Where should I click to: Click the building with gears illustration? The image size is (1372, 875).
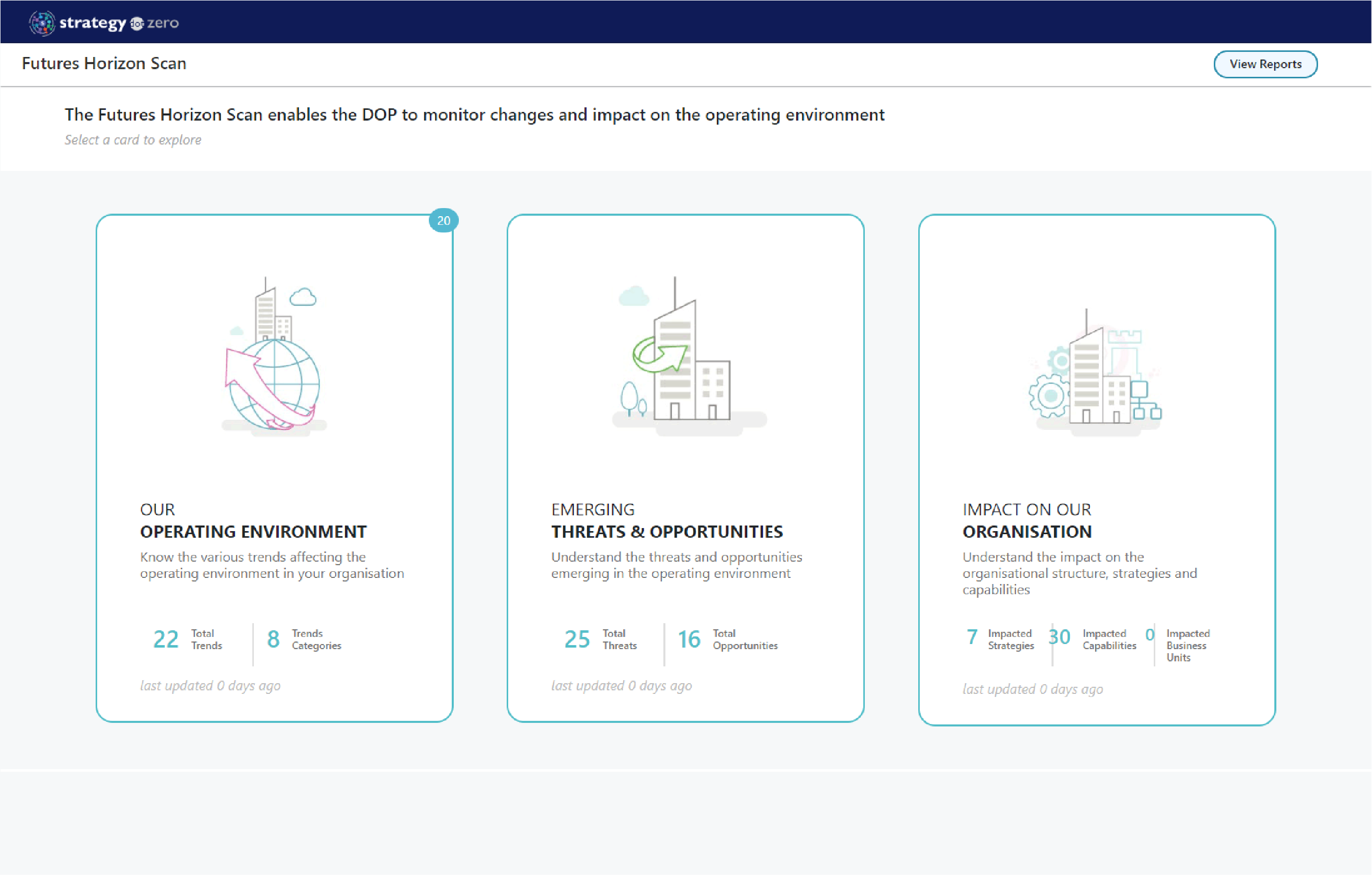pos(1097,372)
